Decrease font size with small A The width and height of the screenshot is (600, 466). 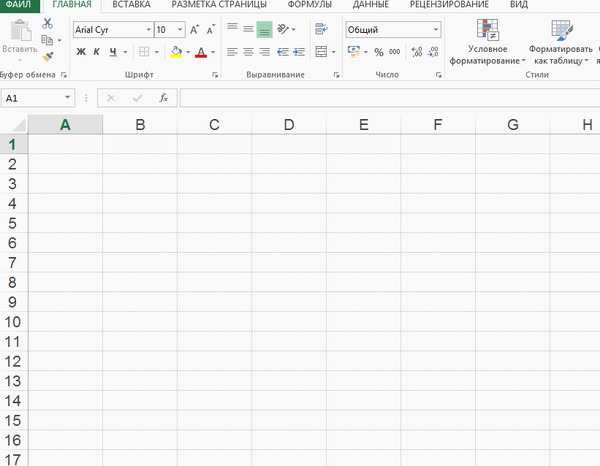pos(210,29)
